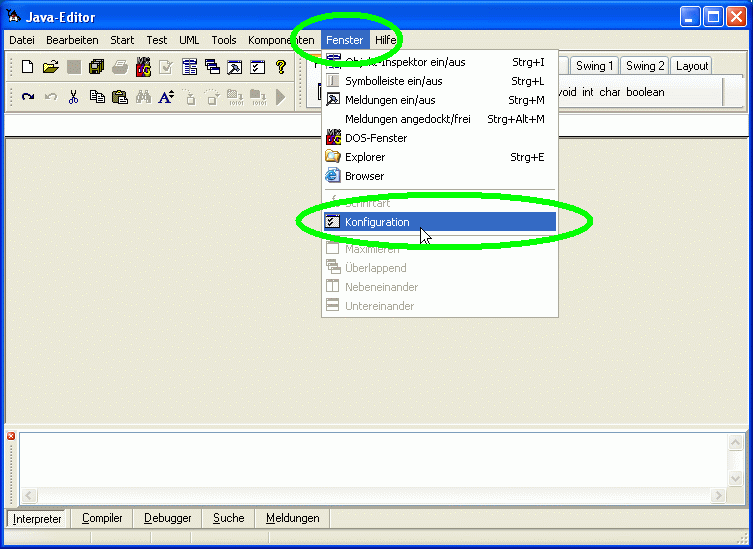
Task: Toggle Meldungen ein/aus in the menu
Action: coord(390,100)
